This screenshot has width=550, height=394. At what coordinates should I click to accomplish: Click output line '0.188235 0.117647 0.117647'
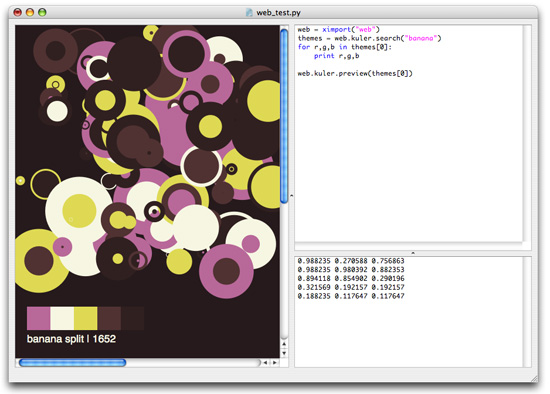[351, 296]
